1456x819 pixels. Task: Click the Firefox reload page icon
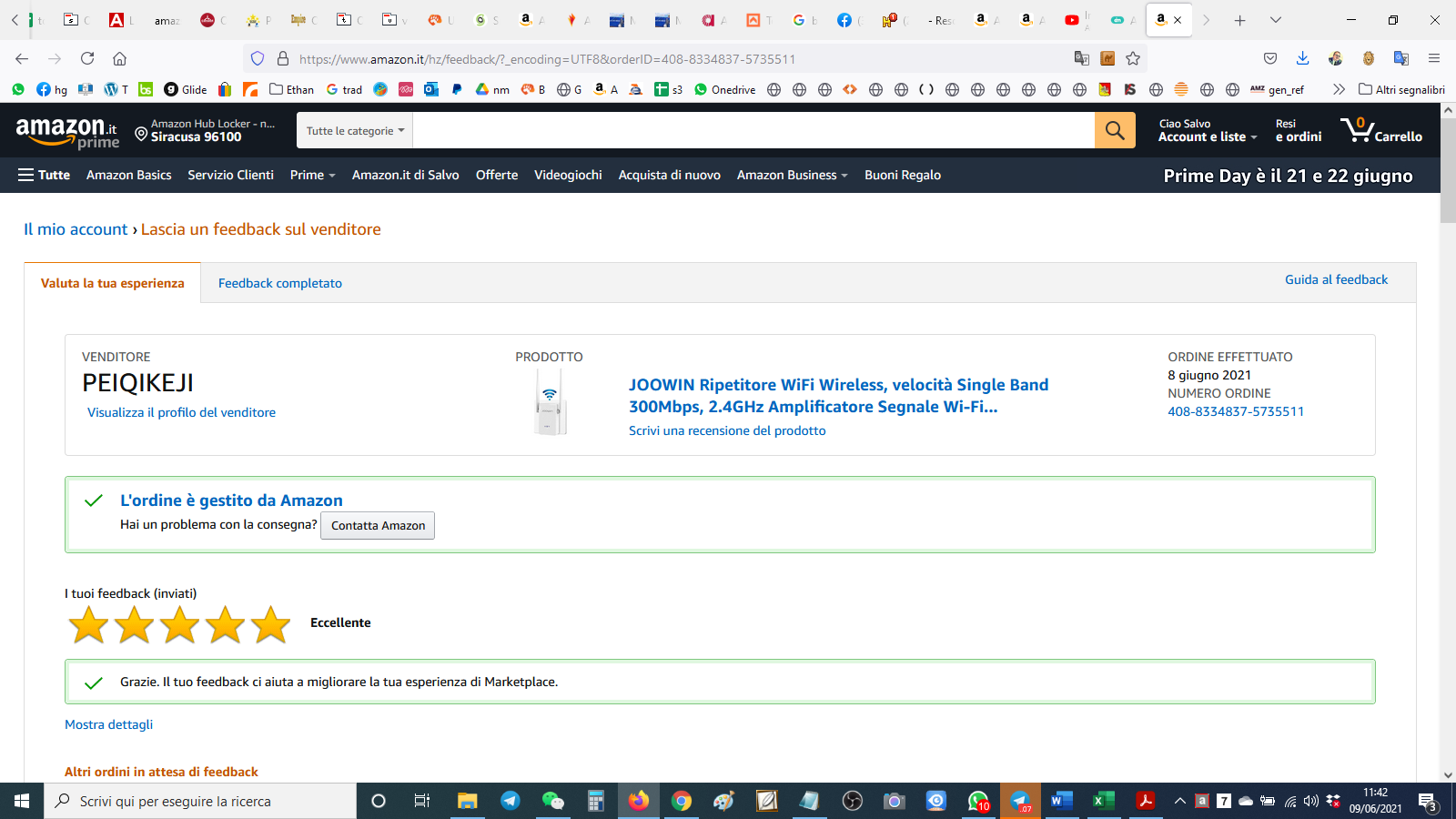click(x=87, y=58)
